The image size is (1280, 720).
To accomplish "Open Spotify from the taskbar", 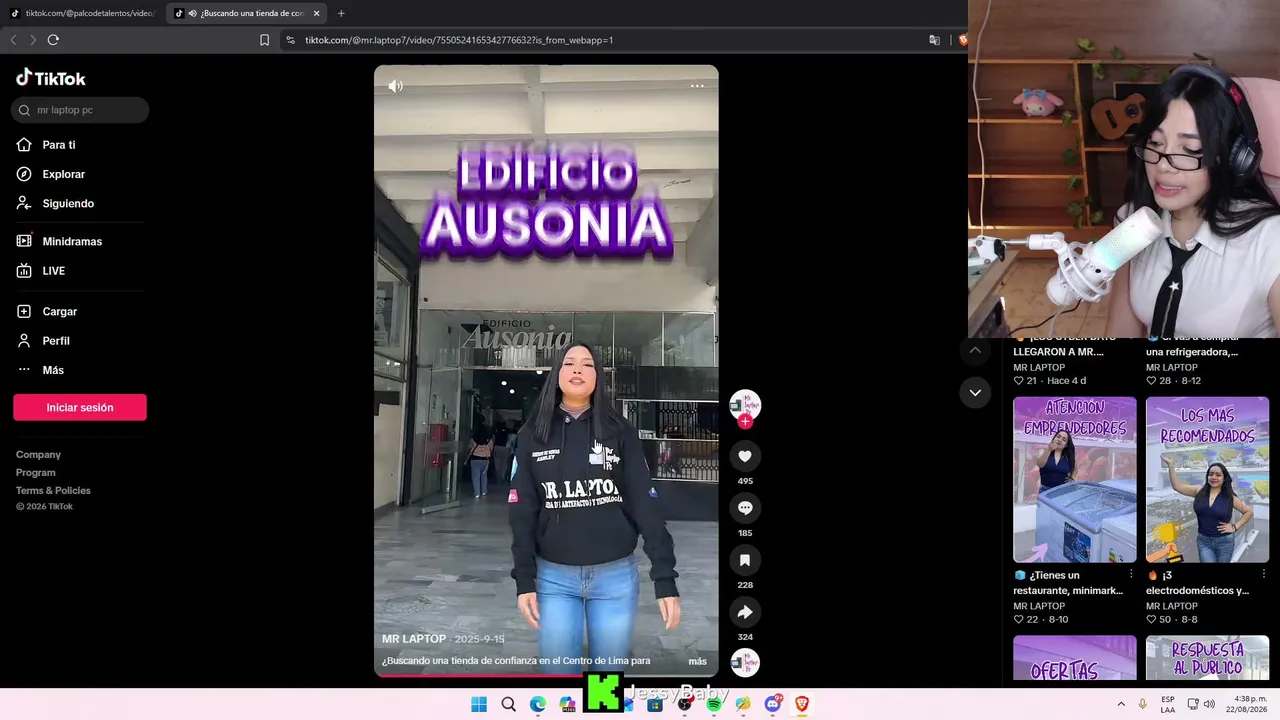I will (x=714, y=704).
